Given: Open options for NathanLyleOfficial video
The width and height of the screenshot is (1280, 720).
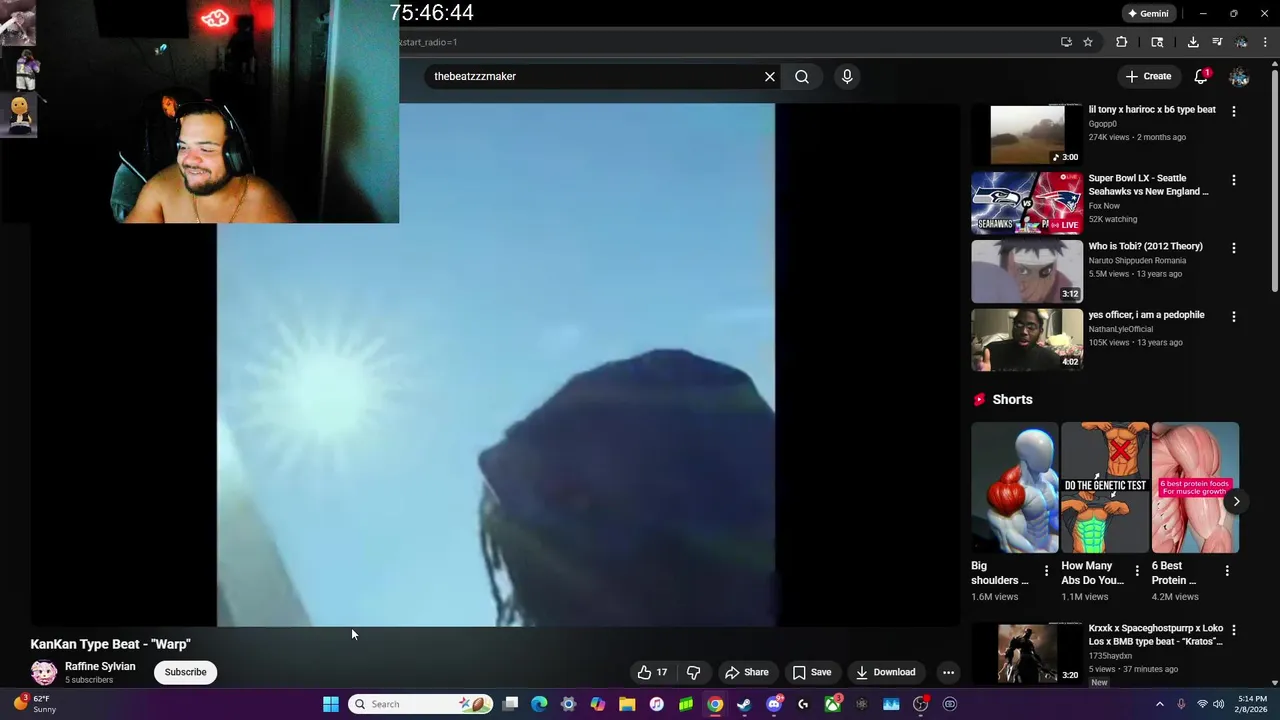Looking at the screenshot, I should (x=1234, y=316).
